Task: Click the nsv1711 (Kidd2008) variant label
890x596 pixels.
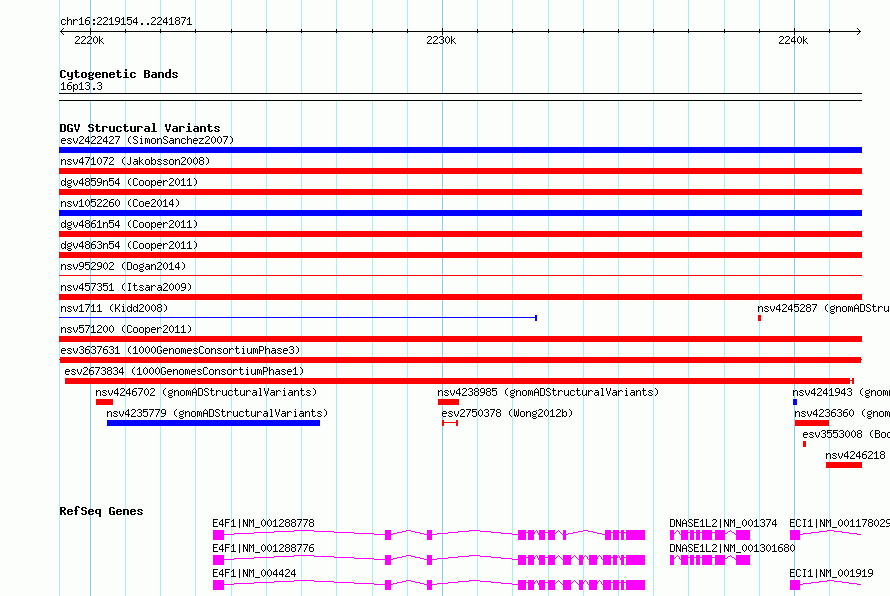Action: click(114, 308)
